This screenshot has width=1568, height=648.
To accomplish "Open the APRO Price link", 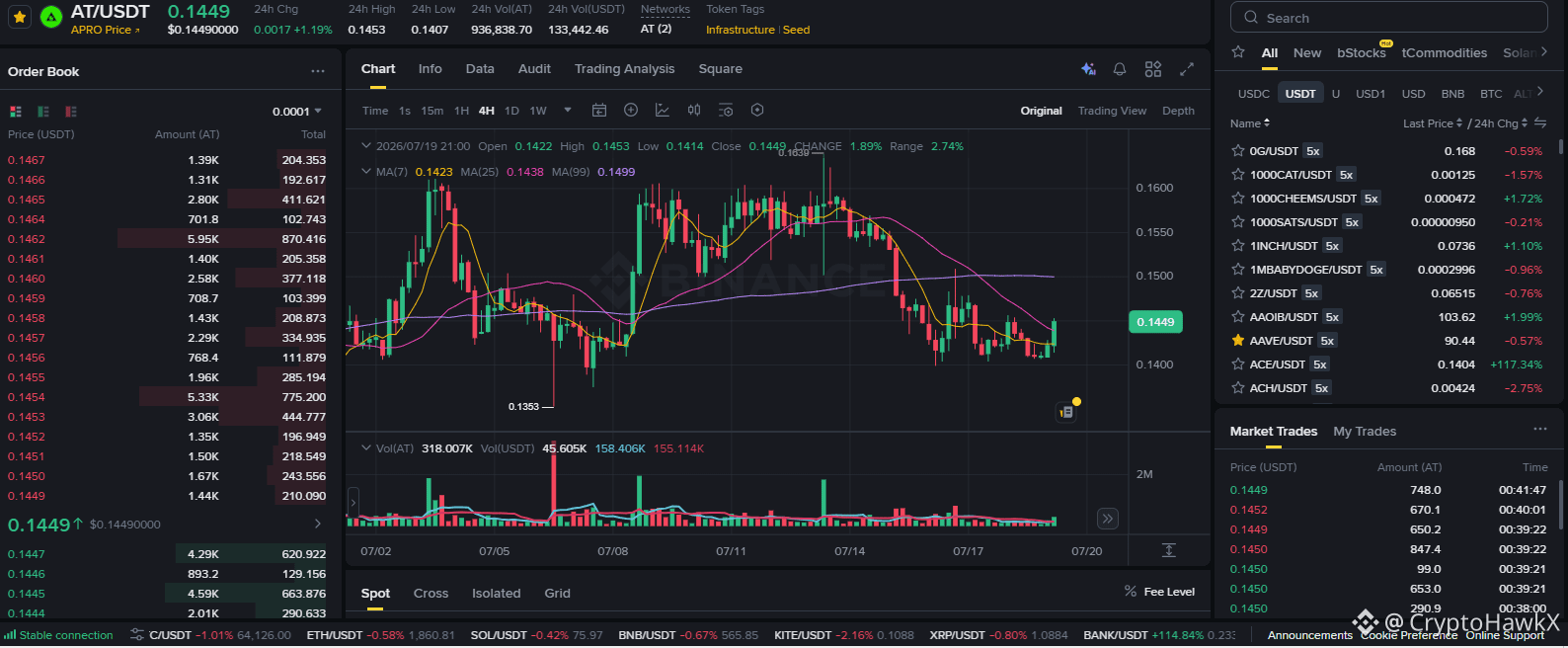I will pos(106,30).
